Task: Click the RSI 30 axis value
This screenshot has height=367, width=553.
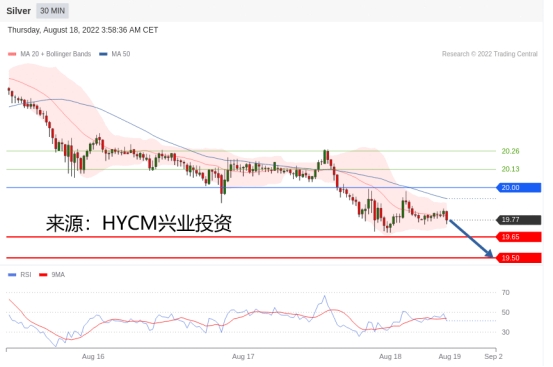Action: [506, 332]
